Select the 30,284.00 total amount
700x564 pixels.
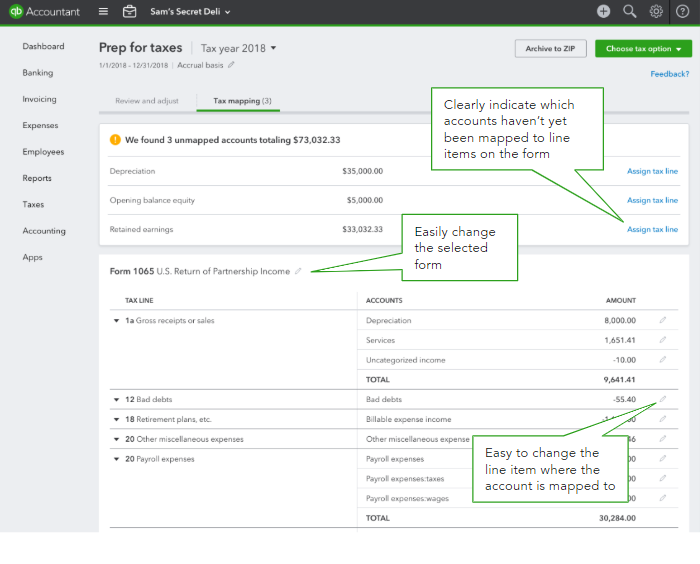tap(617, 518)
